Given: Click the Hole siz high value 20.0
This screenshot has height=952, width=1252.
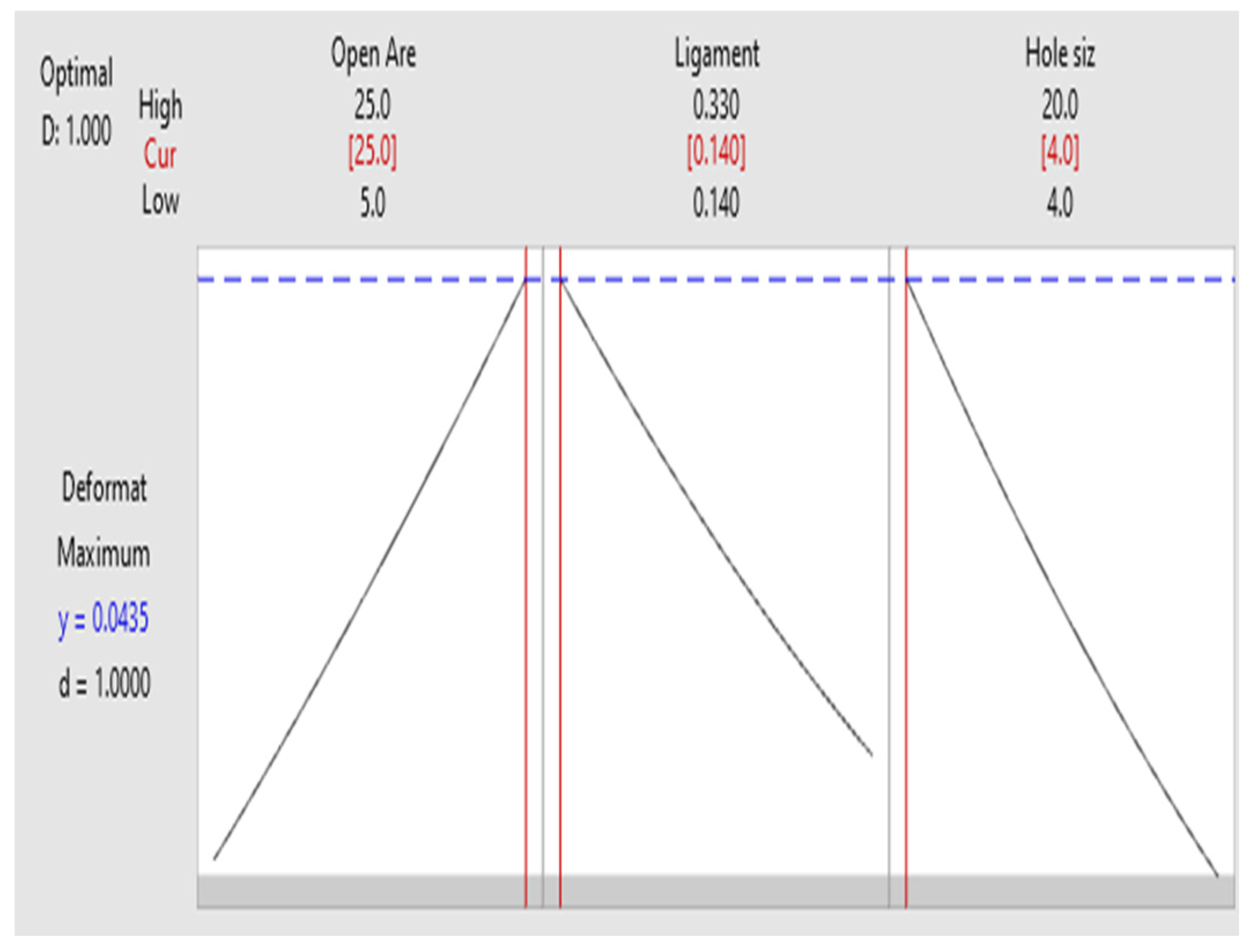Looking at the screenshot, I should point(1060,105).
